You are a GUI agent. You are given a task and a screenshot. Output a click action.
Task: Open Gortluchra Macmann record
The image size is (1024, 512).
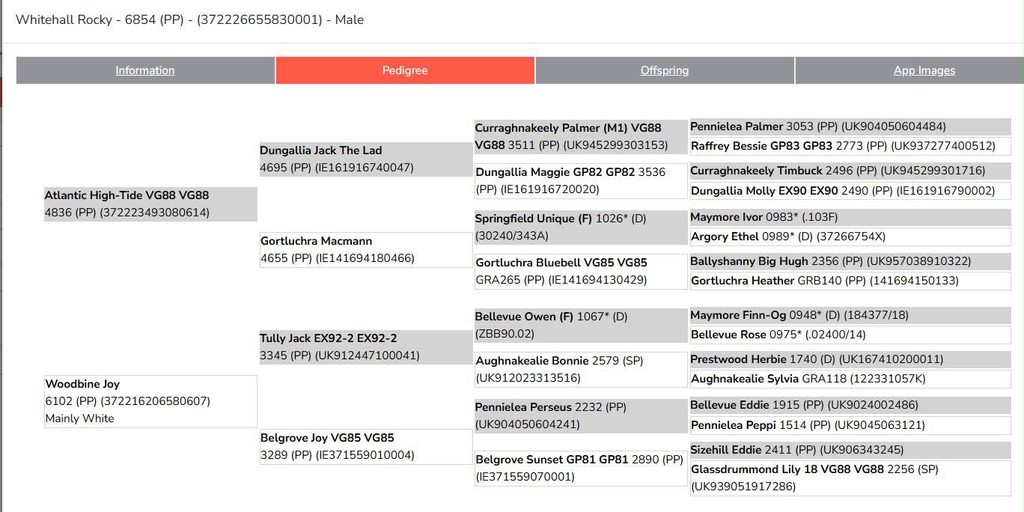click(x=366, y=249)
